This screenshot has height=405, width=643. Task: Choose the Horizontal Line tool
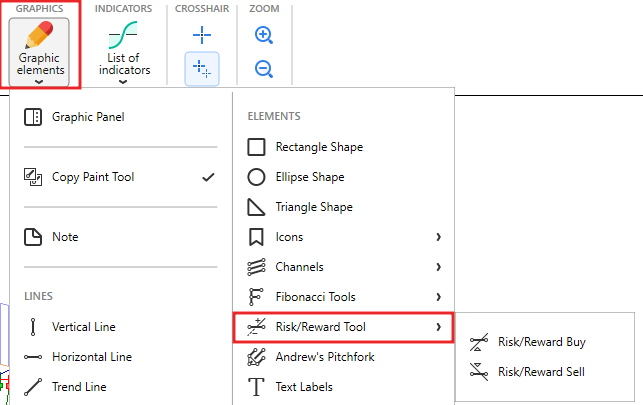tap(91, 357)
